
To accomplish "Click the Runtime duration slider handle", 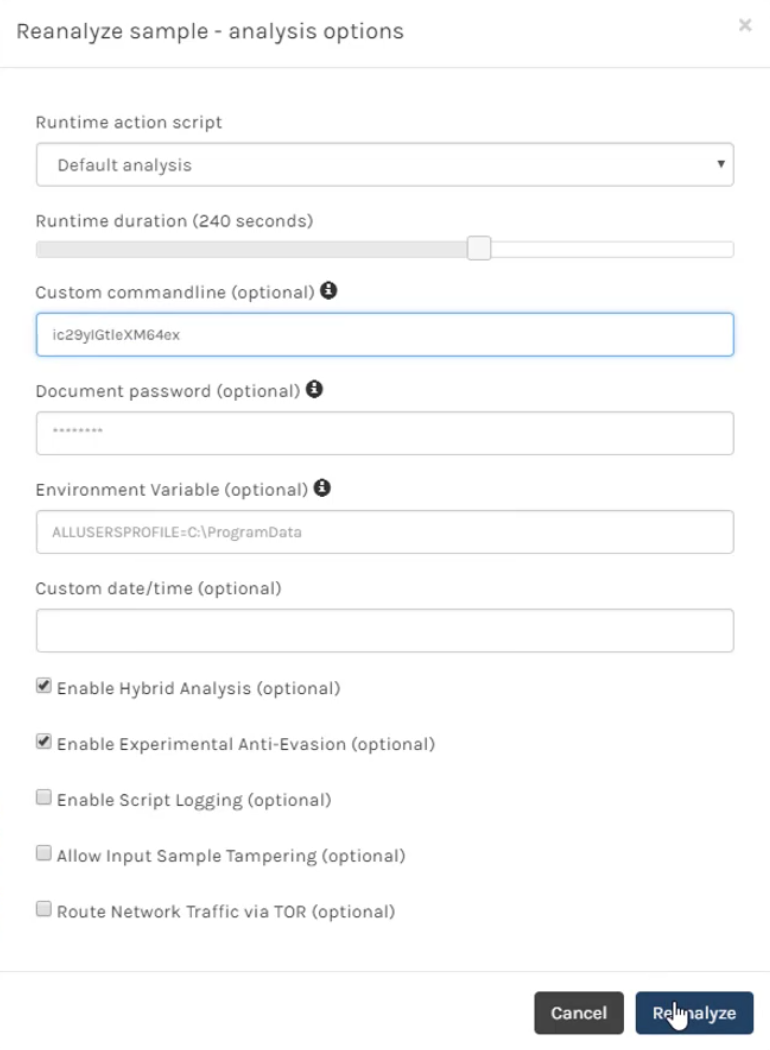I will pos(479,248).
